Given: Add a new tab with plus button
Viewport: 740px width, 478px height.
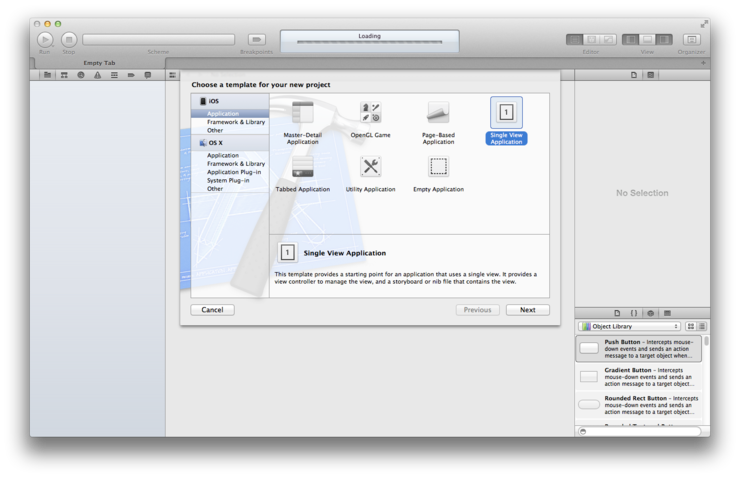Looking at the screenshot, I should coord(703,63).
